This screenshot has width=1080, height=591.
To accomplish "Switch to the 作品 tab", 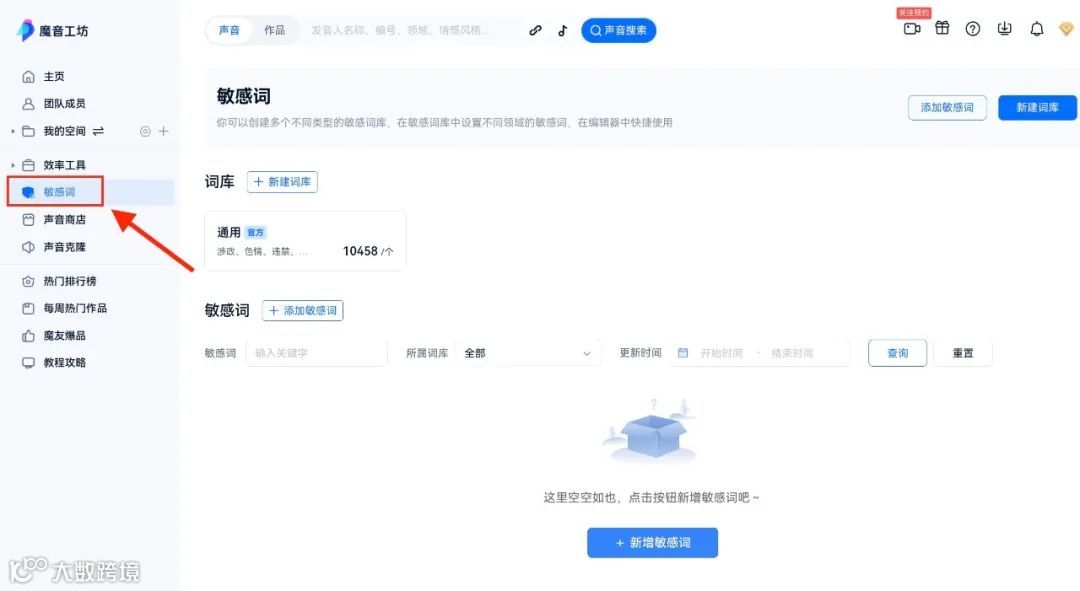I will tap(274, 30).
